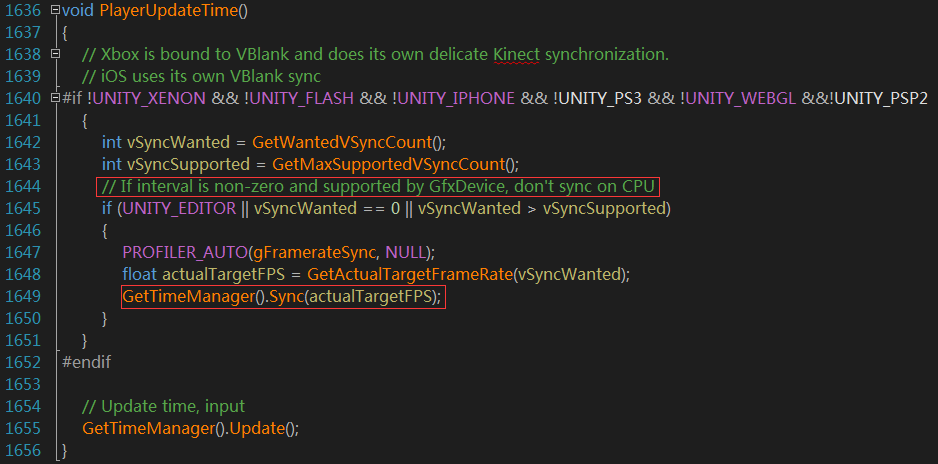Click line number 1656 in the gutter
The image size is (938, 464).
coord(22,451)
